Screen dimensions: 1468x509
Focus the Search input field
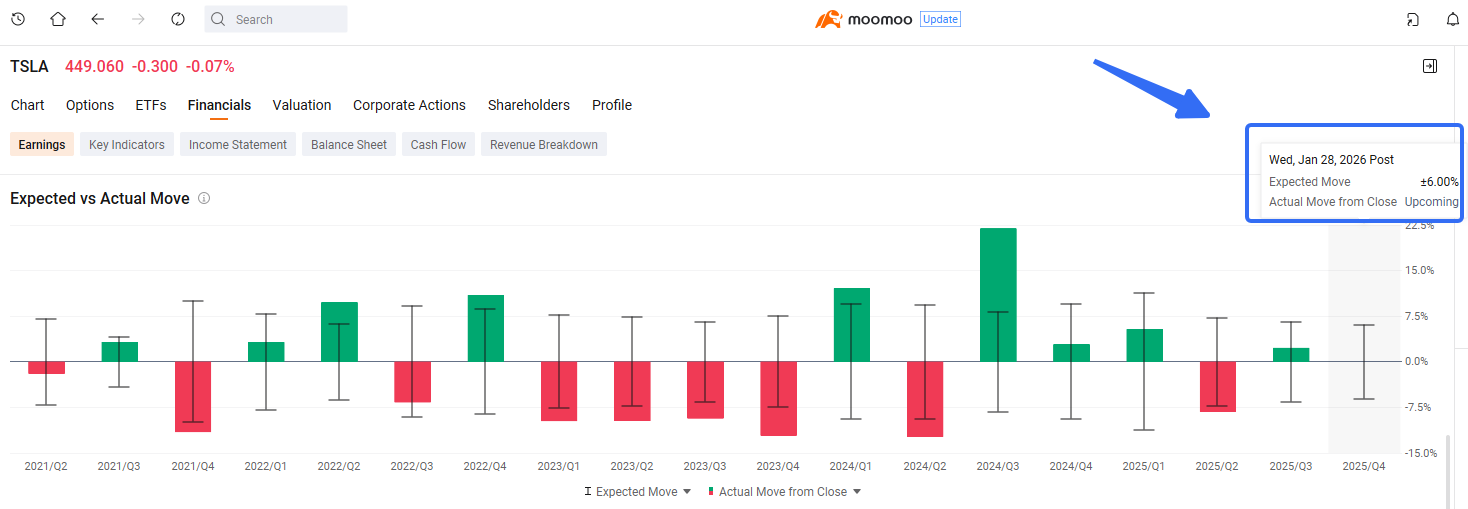tap(276, 19)
